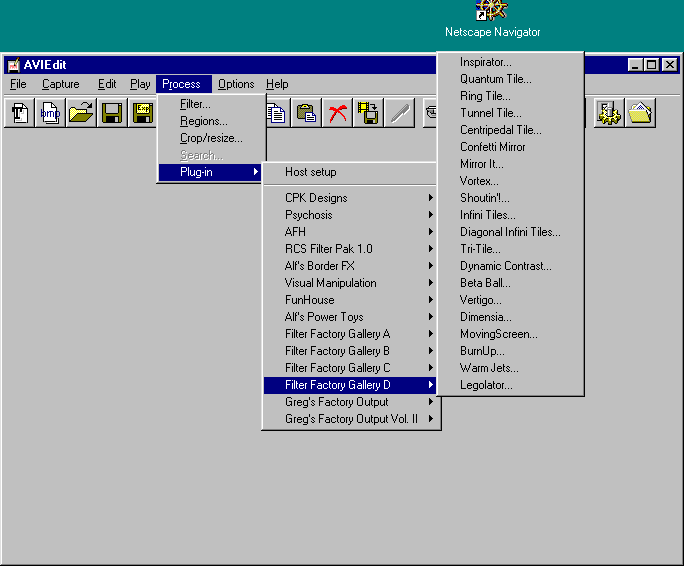Screen dimensions: 684x566
Task: Select the Diagonal Infini Tiles... filter
Action: [510, 232]
